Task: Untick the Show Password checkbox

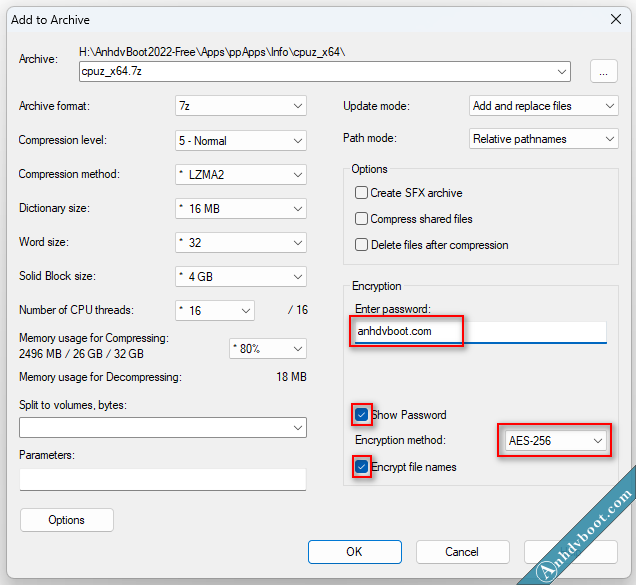Action: pyautogui.click(x=362, y=414)
